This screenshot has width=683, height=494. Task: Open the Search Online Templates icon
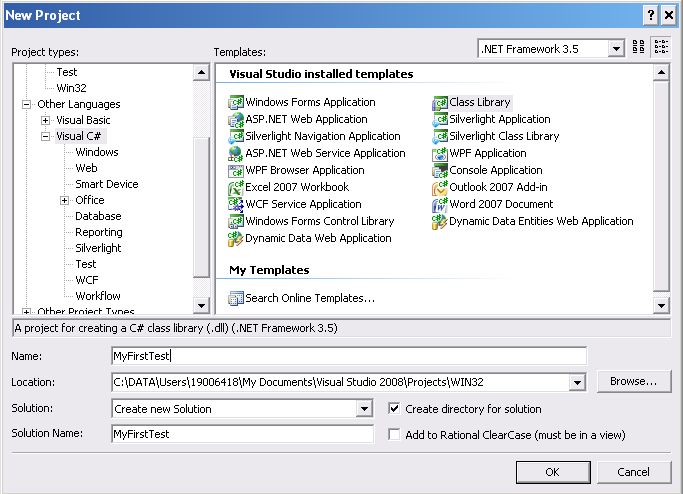coord(236,298)
